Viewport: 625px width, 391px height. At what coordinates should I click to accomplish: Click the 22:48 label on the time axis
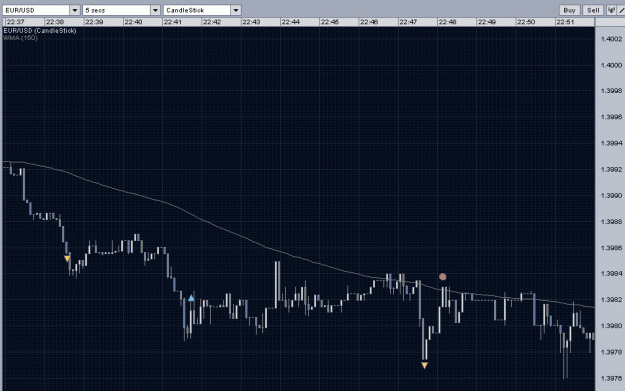pos(447,22)
